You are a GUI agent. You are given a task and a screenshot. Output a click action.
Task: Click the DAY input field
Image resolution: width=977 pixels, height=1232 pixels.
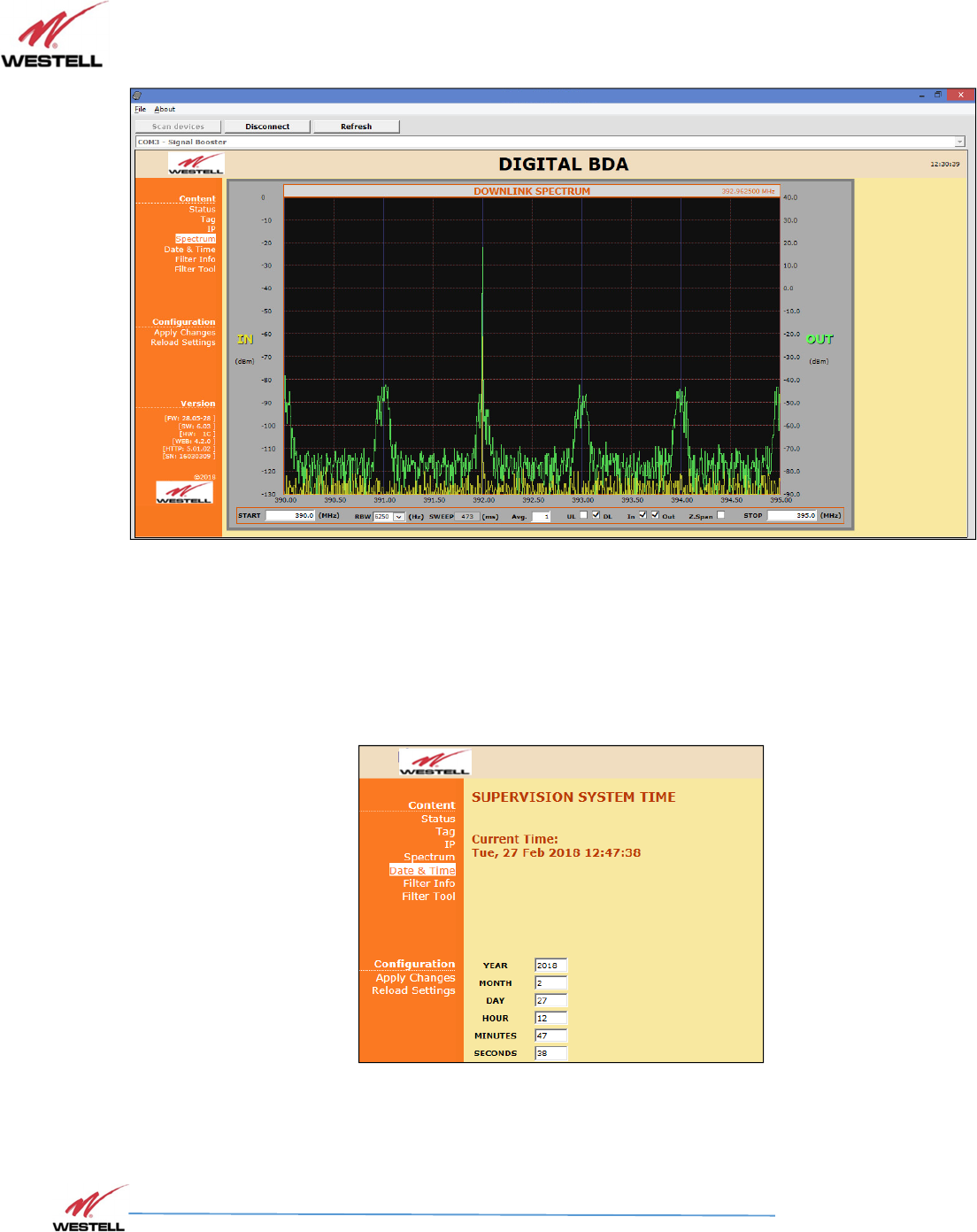pyautogui.click(x=550, y=1001)
